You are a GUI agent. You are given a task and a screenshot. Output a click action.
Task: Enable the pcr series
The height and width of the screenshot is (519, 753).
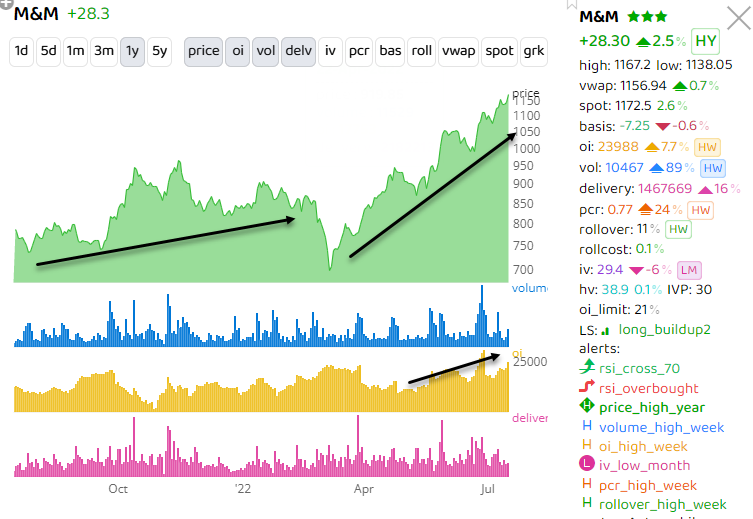pos(359,51)
